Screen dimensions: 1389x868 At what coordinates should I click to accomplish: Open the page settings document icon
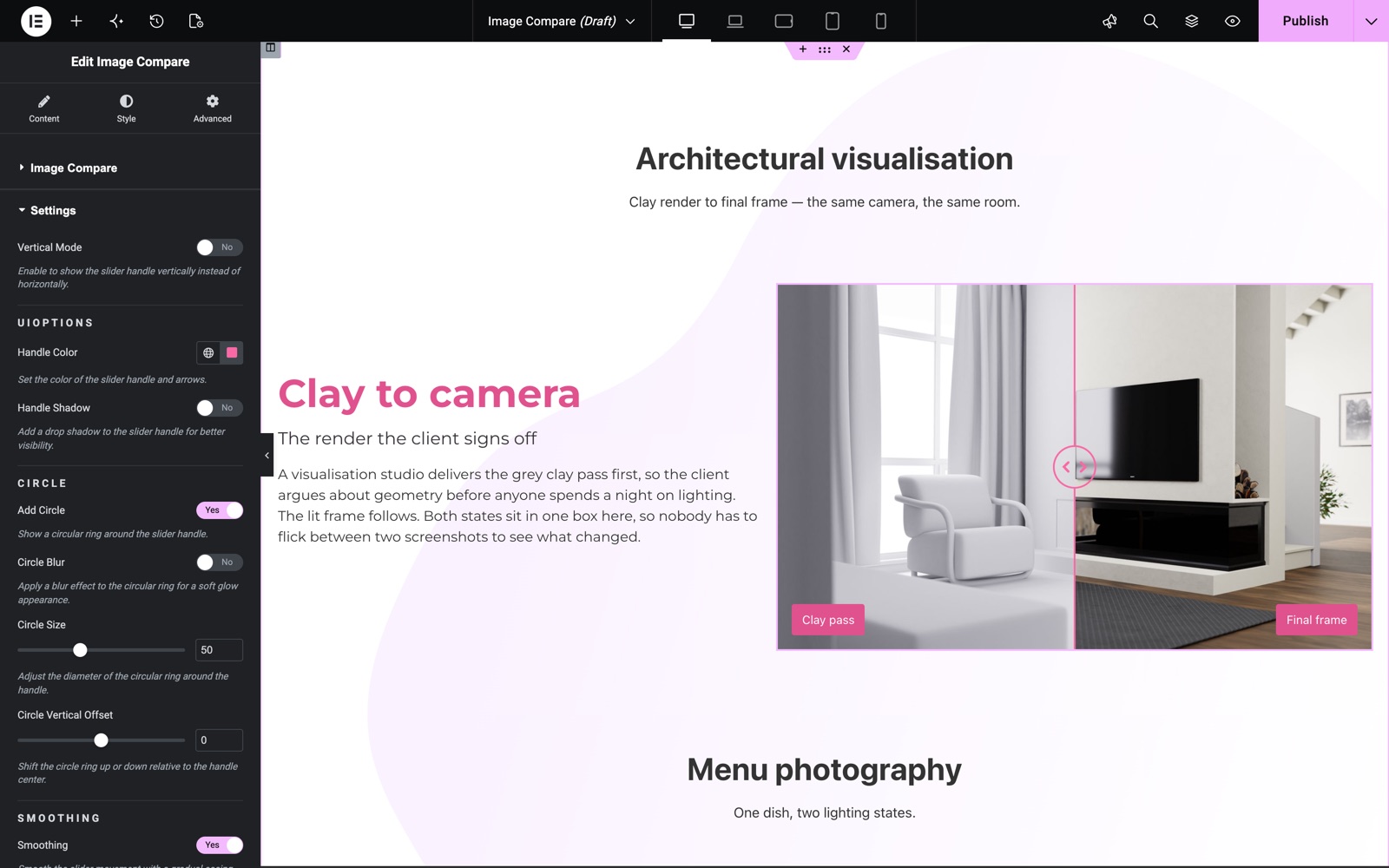coord(196,21)
